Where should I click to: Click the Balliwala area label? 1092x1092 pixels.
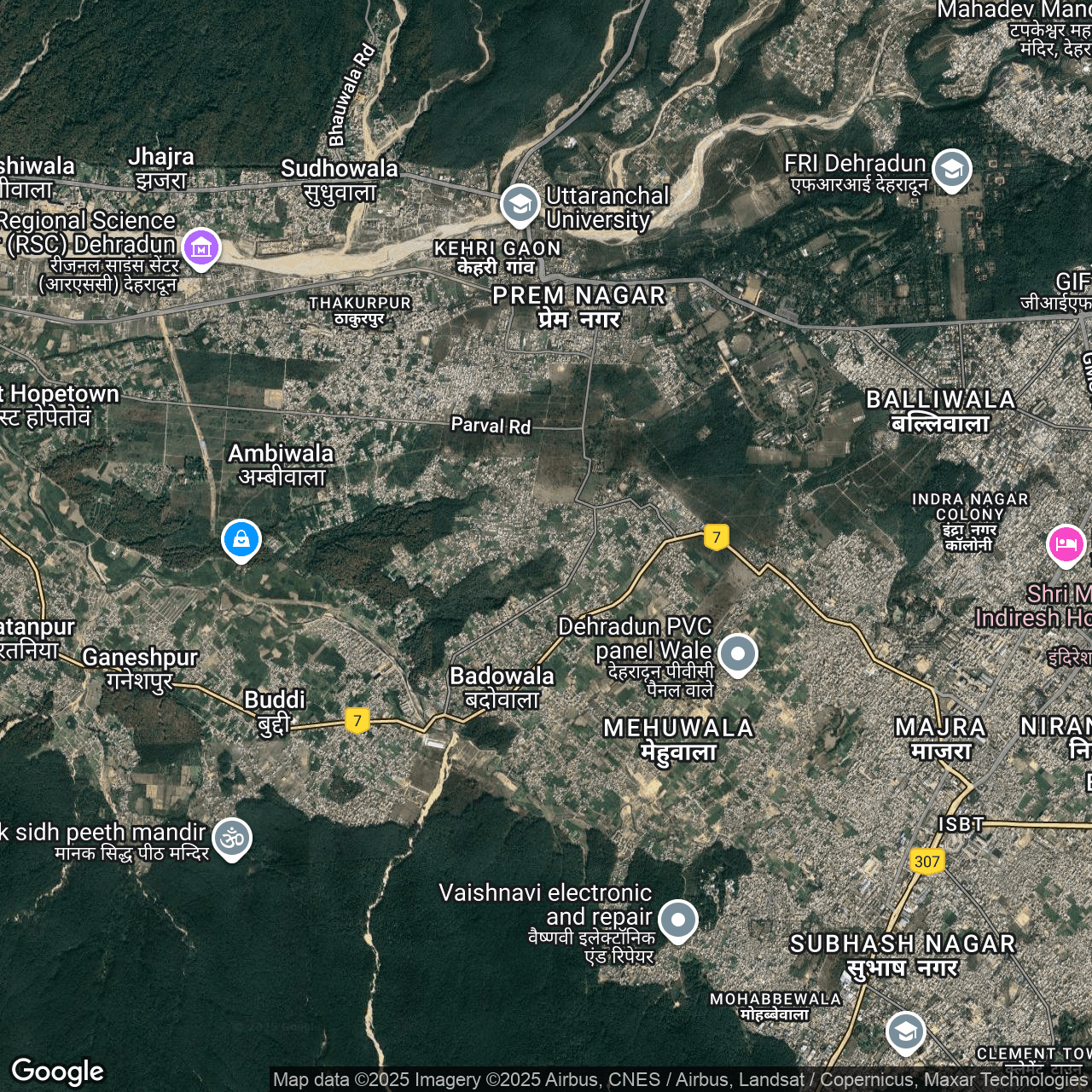(940, 410)
